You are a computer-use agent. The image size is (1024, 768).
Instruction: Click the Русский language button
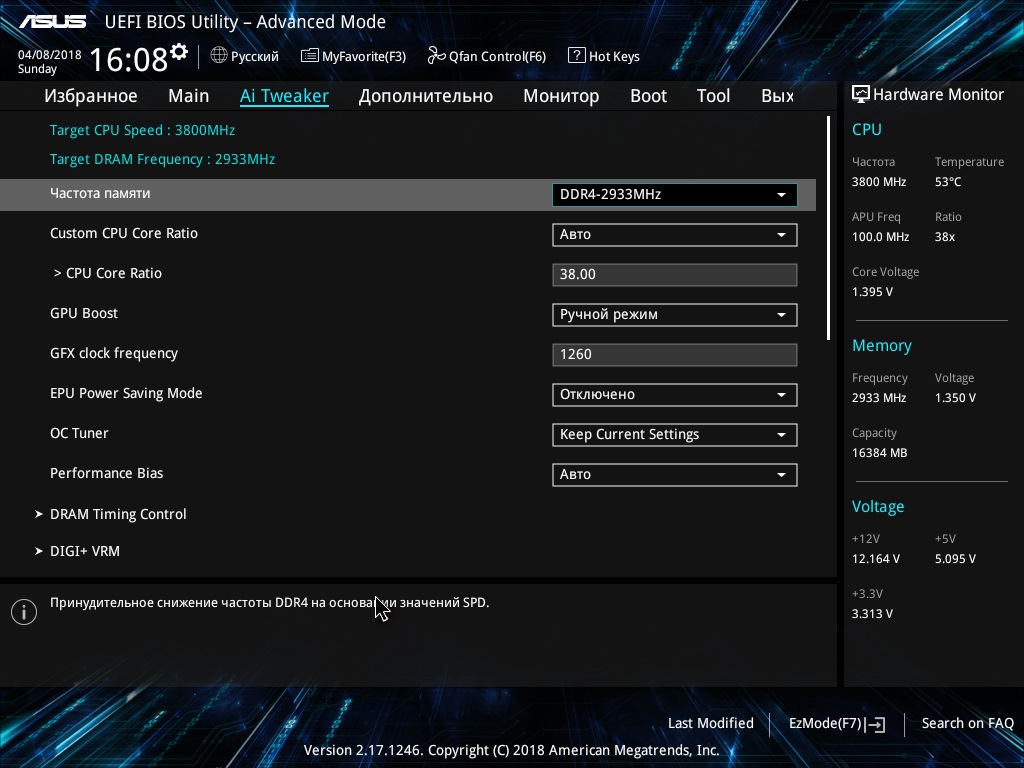(245, 56)
